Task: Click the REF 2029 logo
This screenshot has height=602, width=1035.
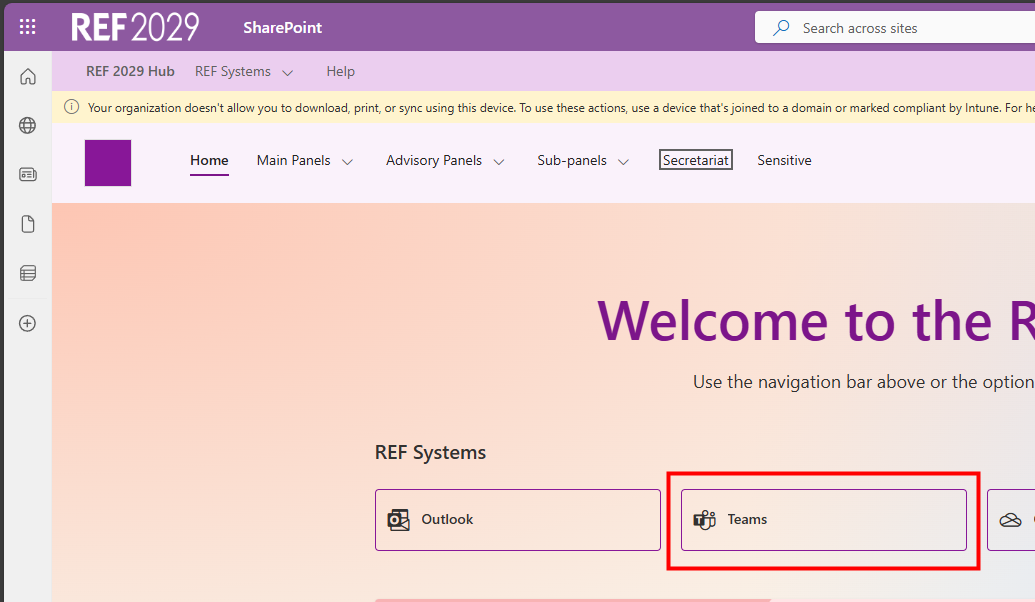Action: [135, 28]
